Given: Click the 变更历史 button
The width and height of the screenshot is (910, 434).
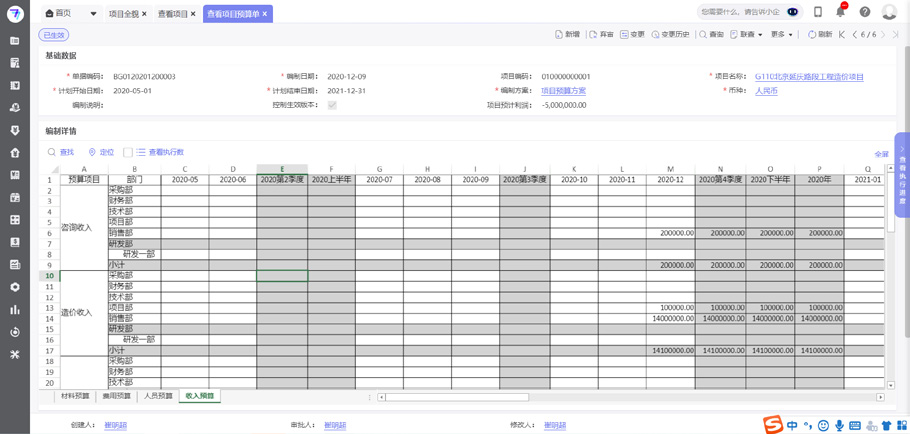Looking at the screenshot, I should [670, 34].
